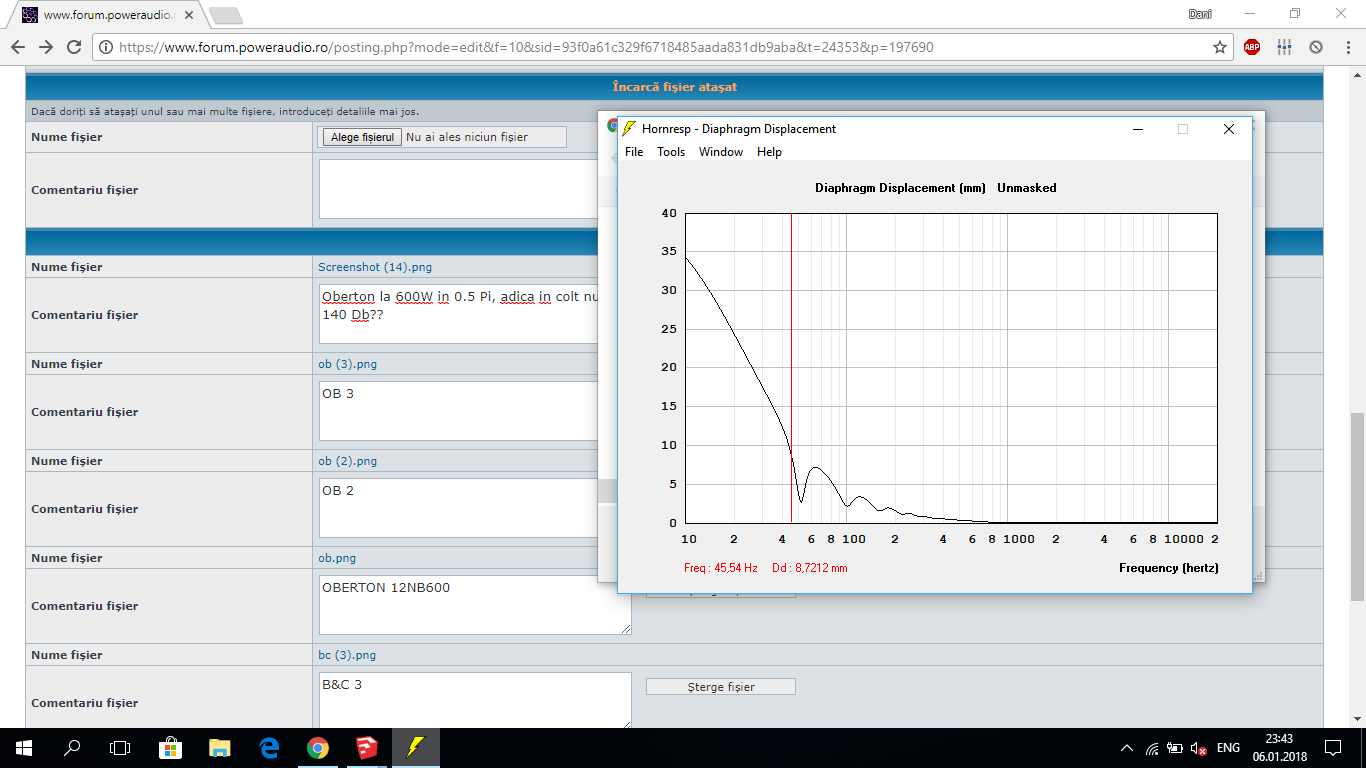Open the AdBlock Plus extension icon
Image resolution: width=1366 pixels, height=768 pixels.
(1252, 47)
